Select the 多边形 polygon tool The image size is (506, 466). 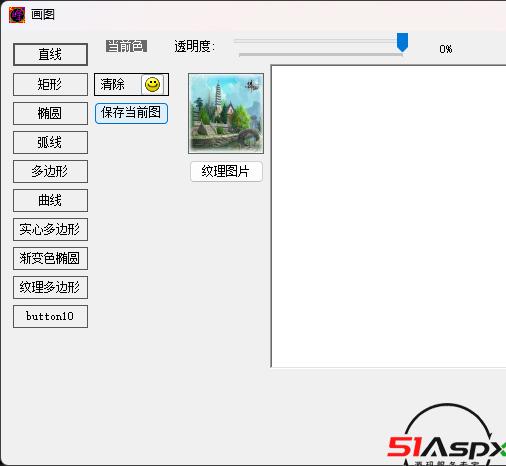[x=50, y=171]
